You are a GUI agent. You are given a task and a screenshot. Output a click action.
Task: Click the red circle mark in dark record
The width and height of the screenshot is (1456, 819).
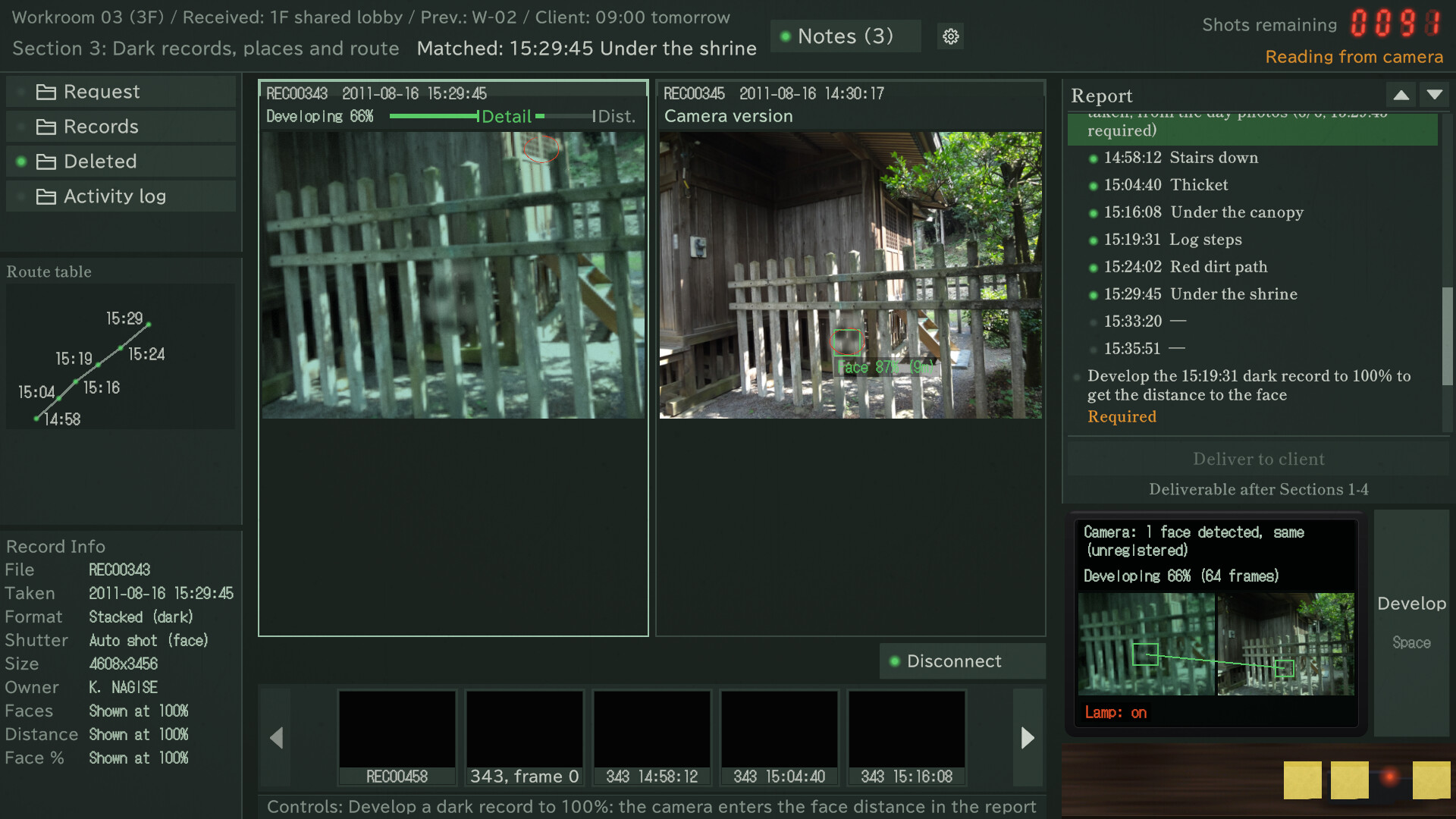tap(541, 148)
